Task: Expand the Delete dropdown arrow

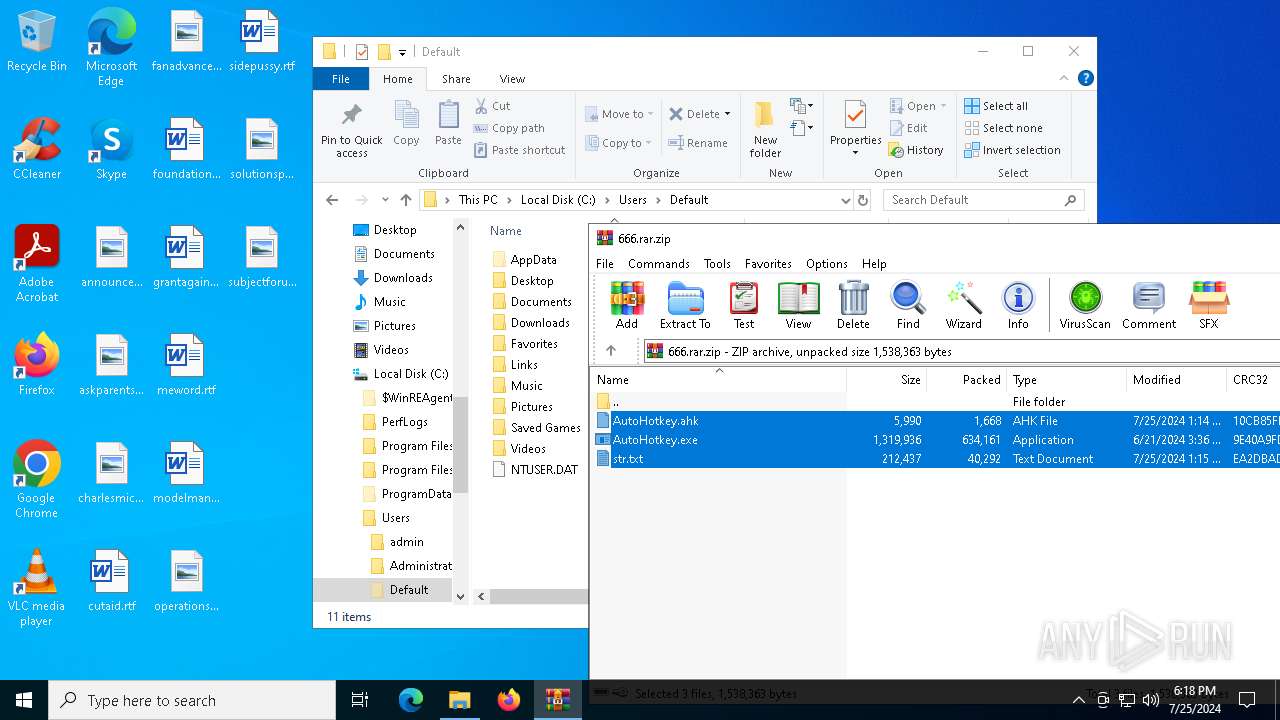Action: (727, 114)
